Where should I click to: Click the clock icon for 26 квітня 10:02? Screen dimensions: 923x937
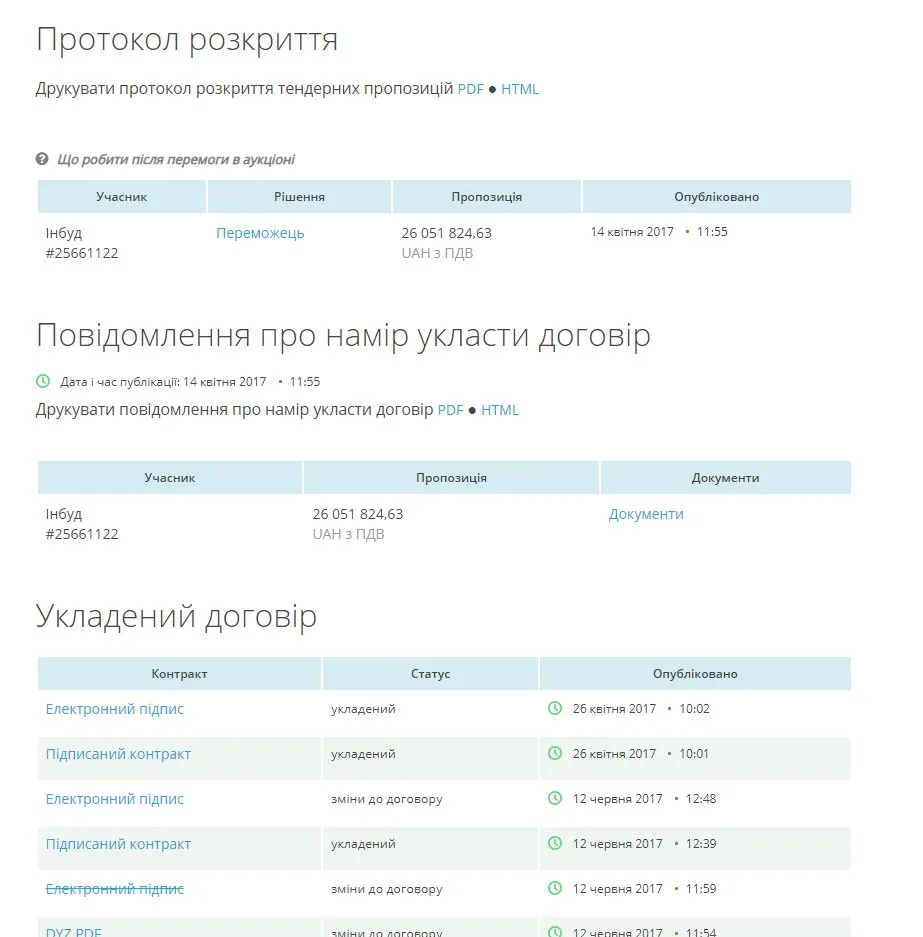pyautogui.click(x=555, y=709)
